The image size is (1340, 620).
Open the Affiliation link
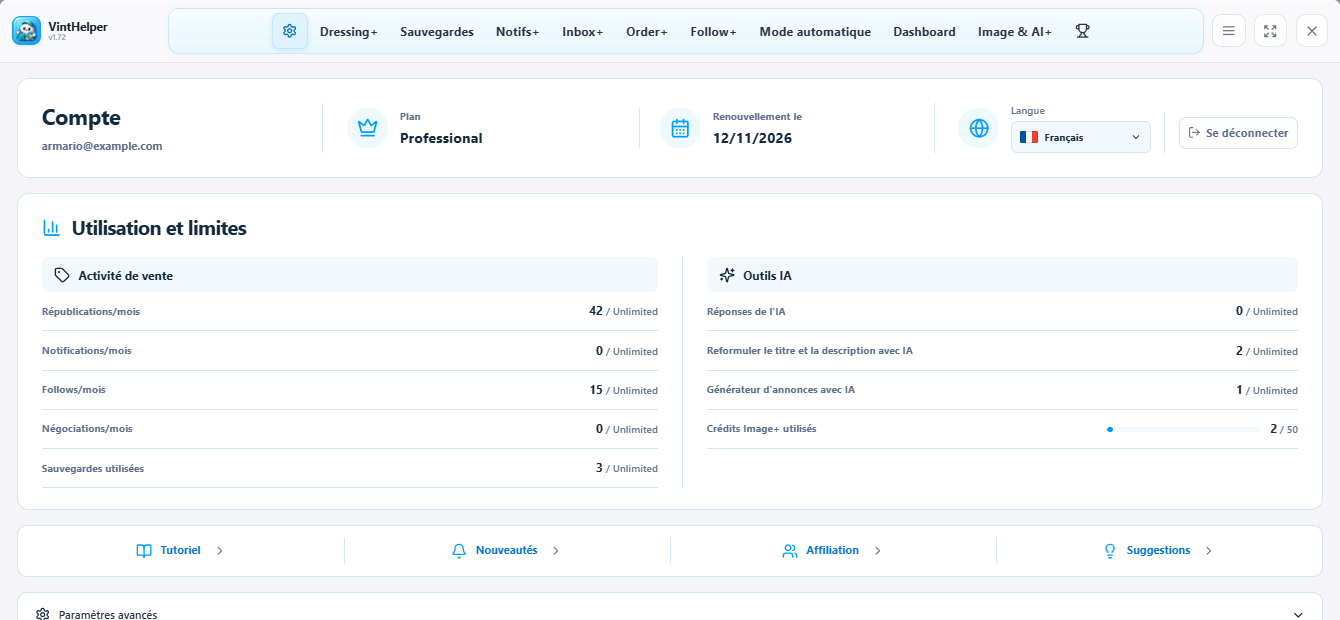(833, 551)
